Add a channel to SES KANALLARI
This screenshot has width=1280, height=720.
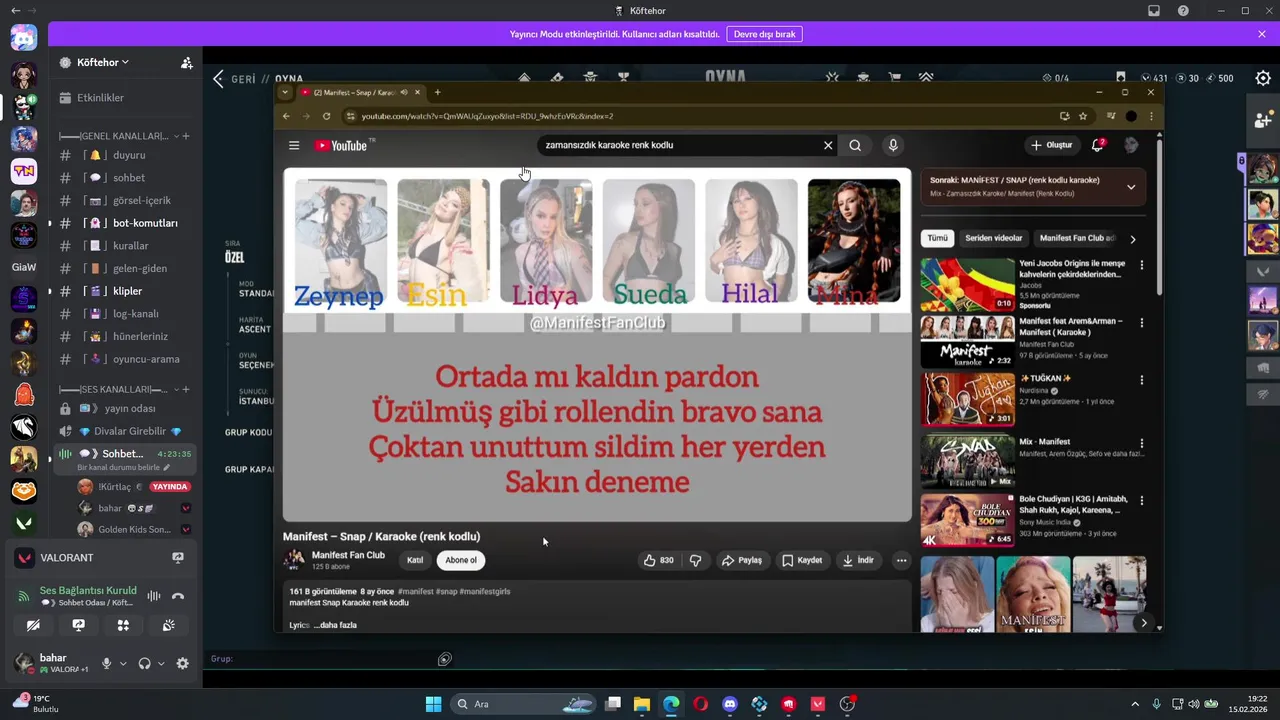click(185, 389)
